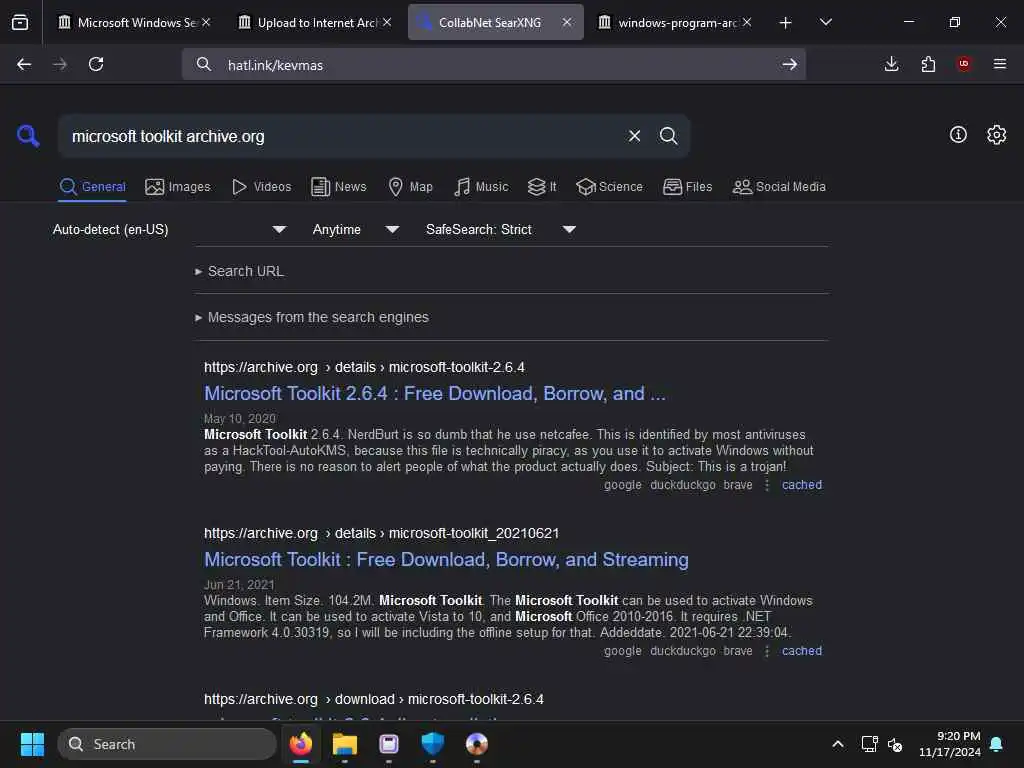Viewport: 1024px width, 768px height.
Task: Close the Upload to Internet Archive tab
Action: tap(387, 22)
